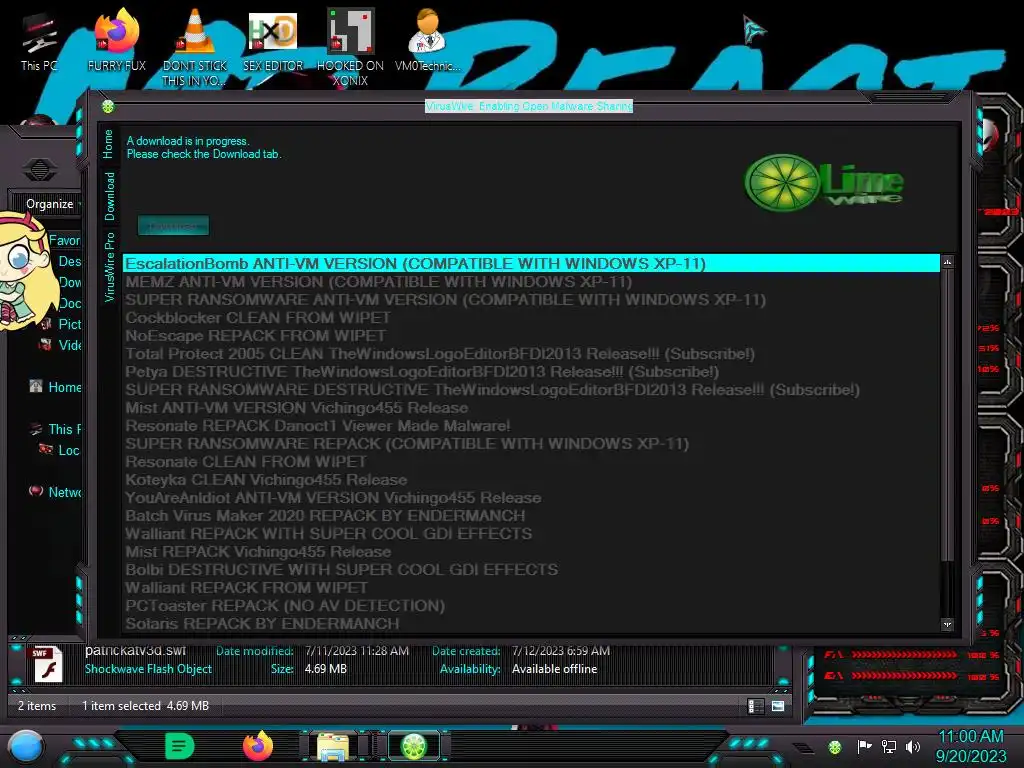Click the list scrollbar down arrow
Viewport: 1024px width, 768px height.
pos(948,624)
